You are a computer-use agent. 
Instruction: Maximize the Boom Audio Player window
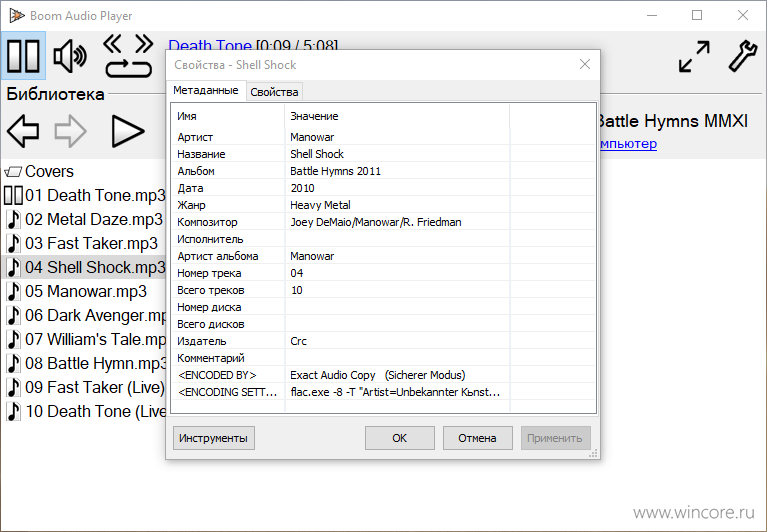(697, 15)
